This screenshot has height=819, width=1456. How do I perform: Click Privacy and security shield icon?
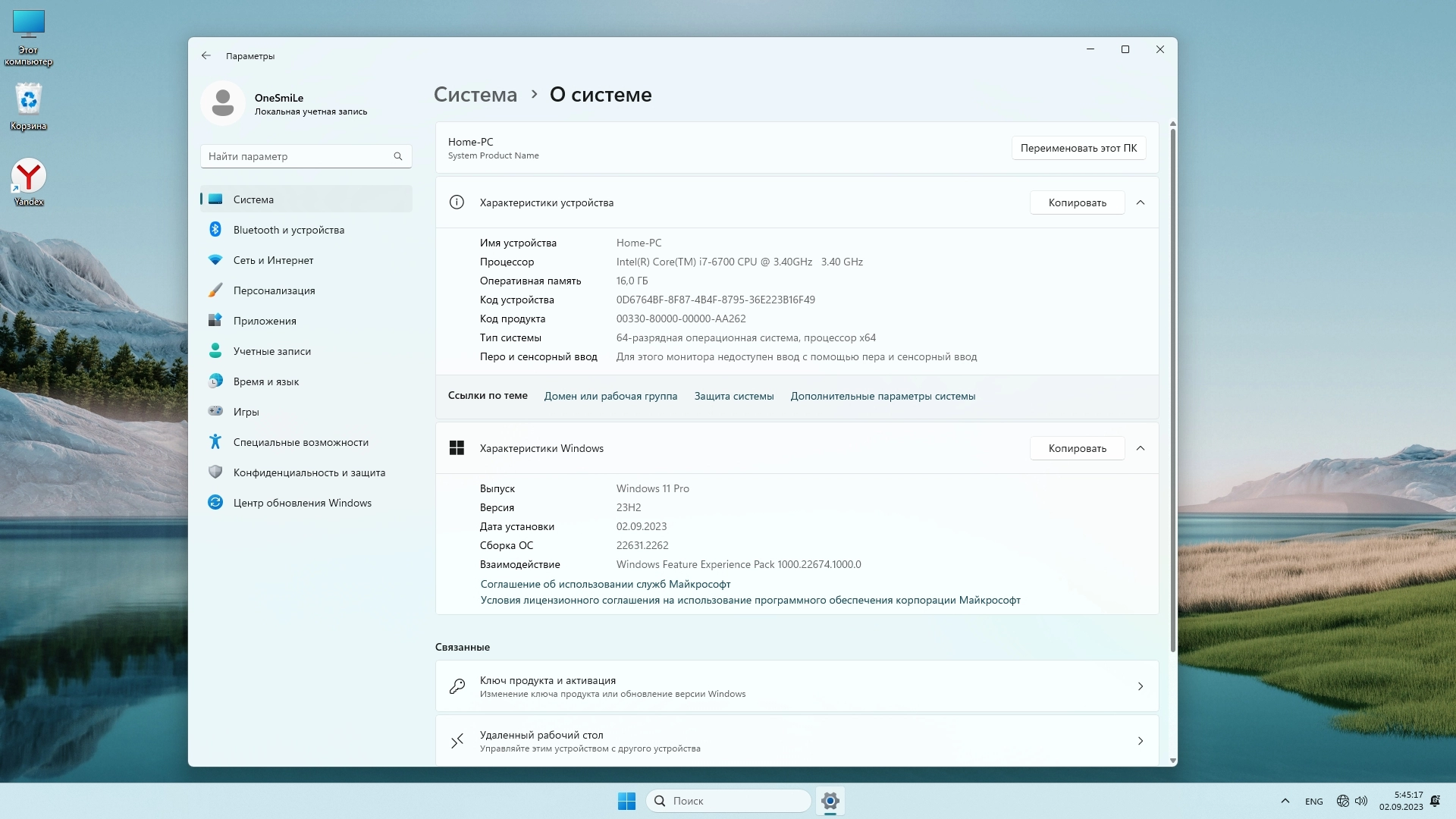click(x=215, y=472)
